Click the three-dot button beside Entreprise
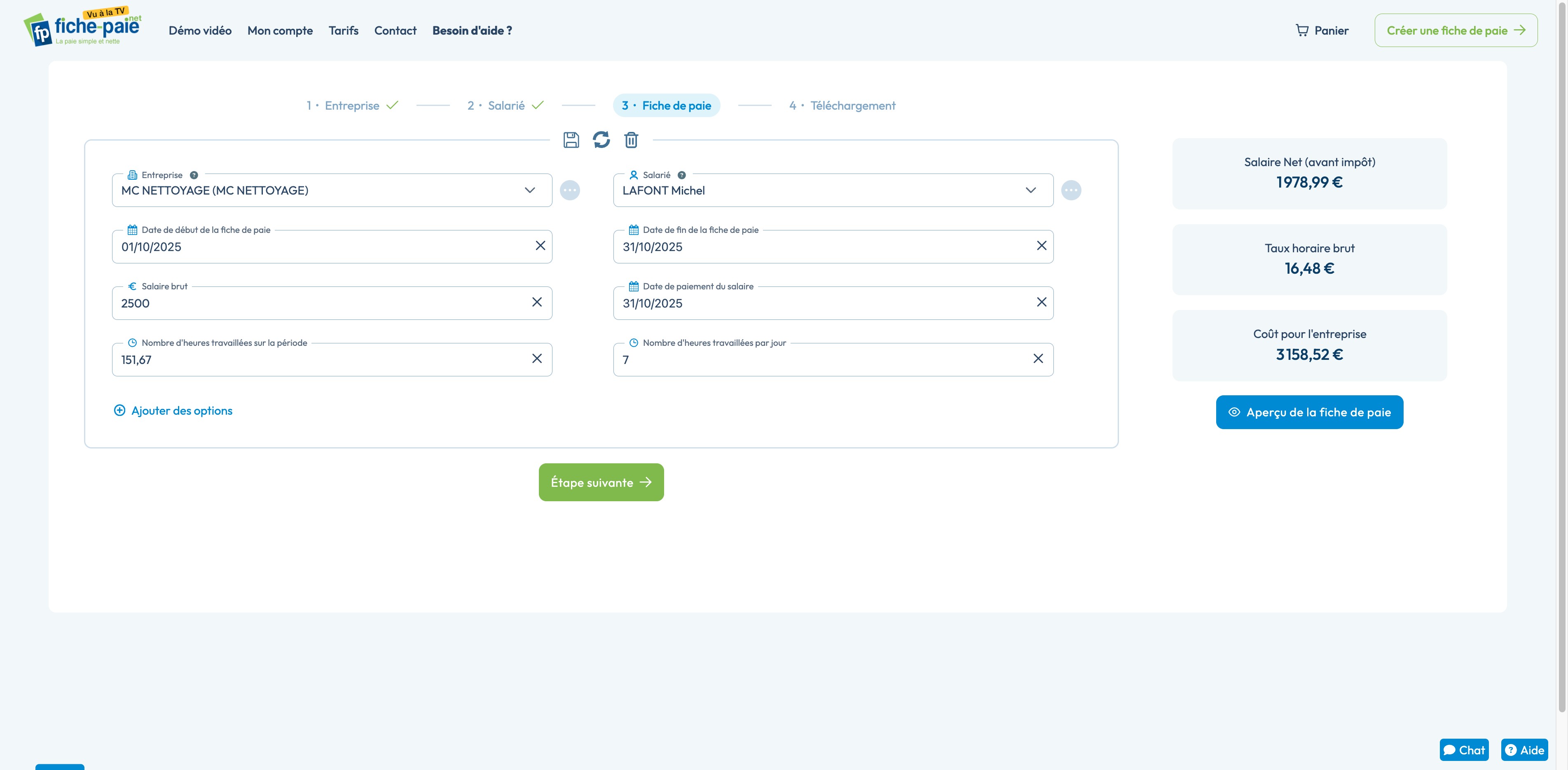Image resolution: width=1568 pixels, height=770 pixels. [570, 190]
